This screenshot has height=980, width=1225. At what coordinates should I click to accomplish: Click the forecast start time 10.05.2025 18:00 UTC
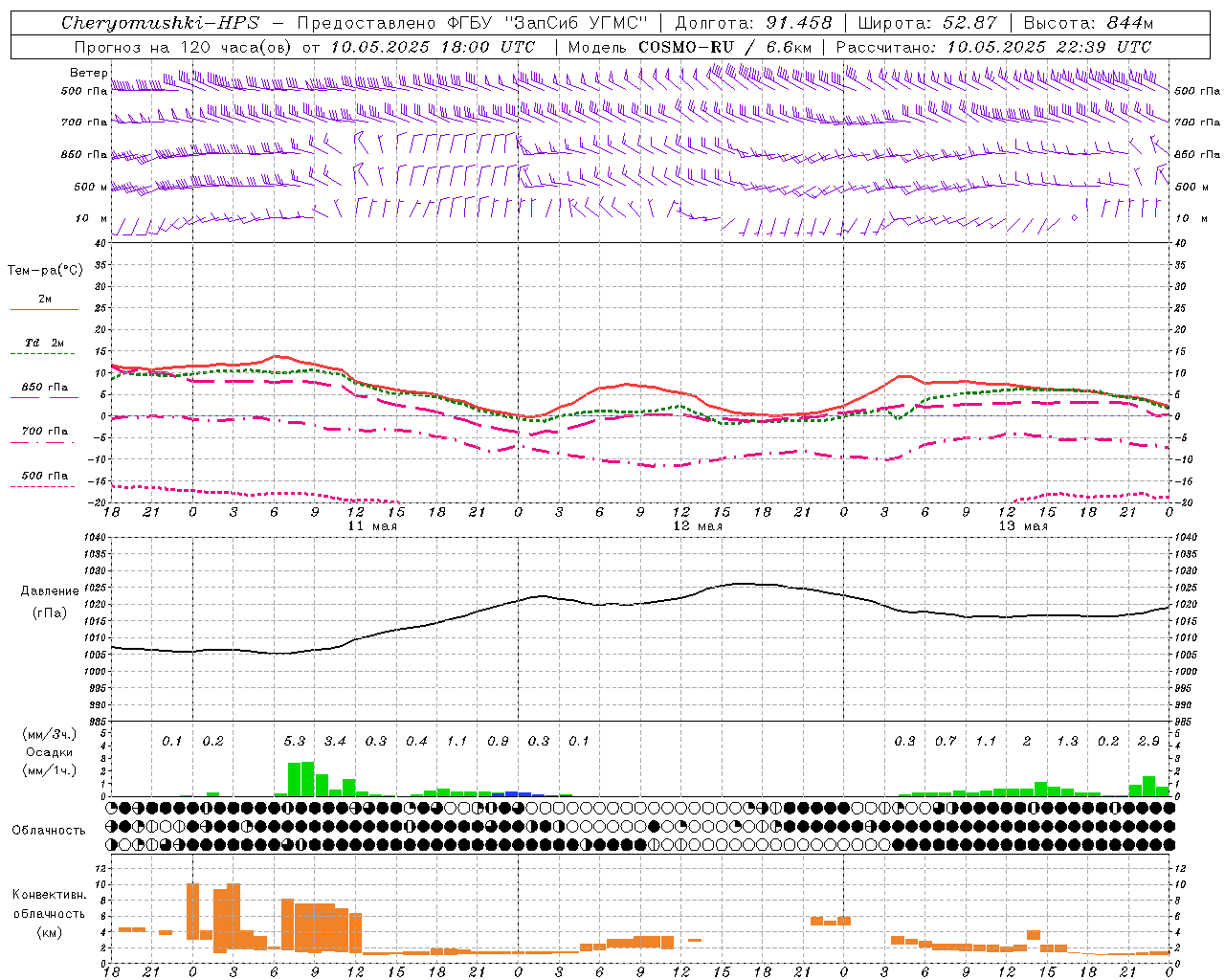[x=433, y=47]
